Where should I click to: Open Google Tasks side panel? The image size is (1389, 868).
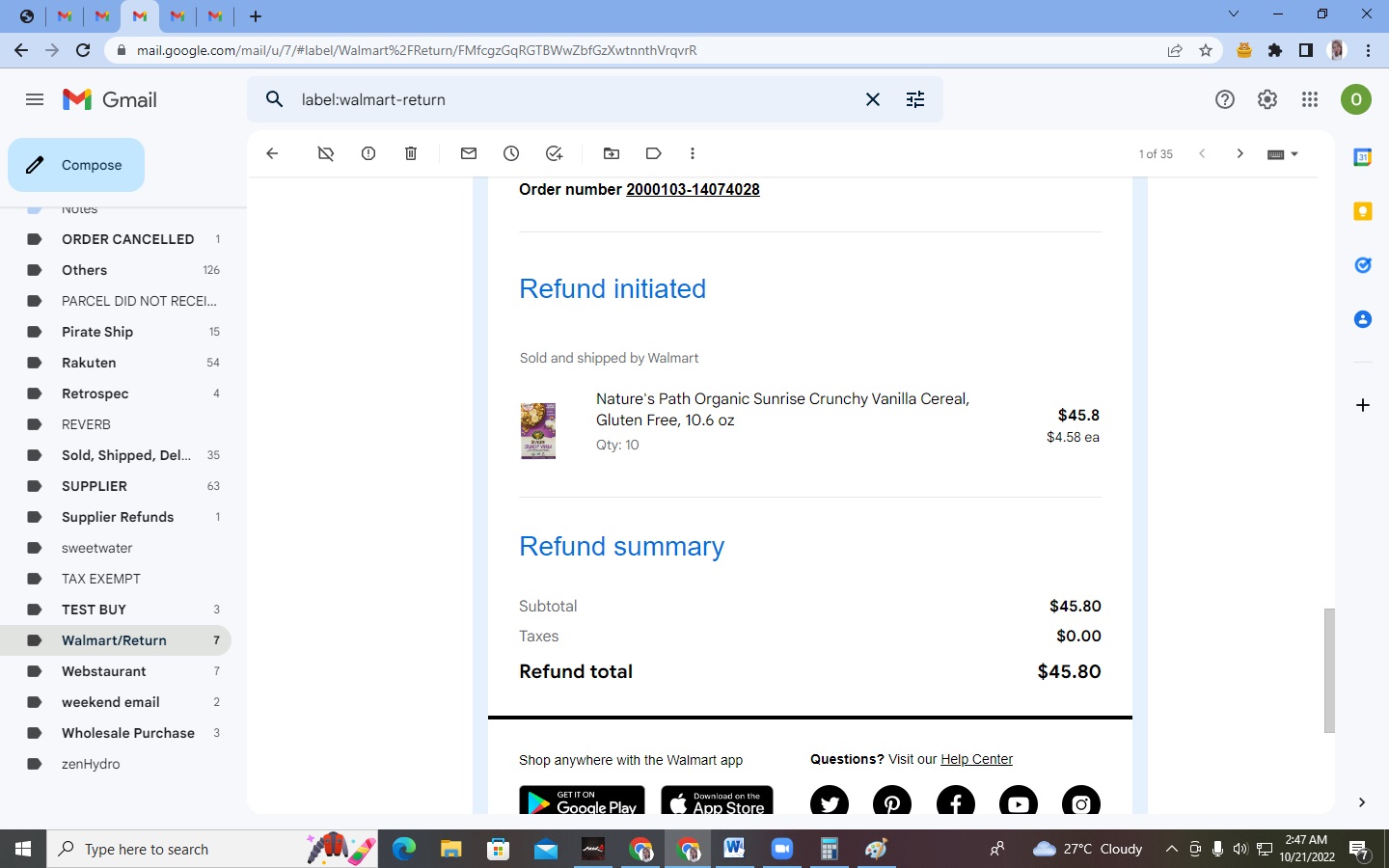(x=1363, y=265)
